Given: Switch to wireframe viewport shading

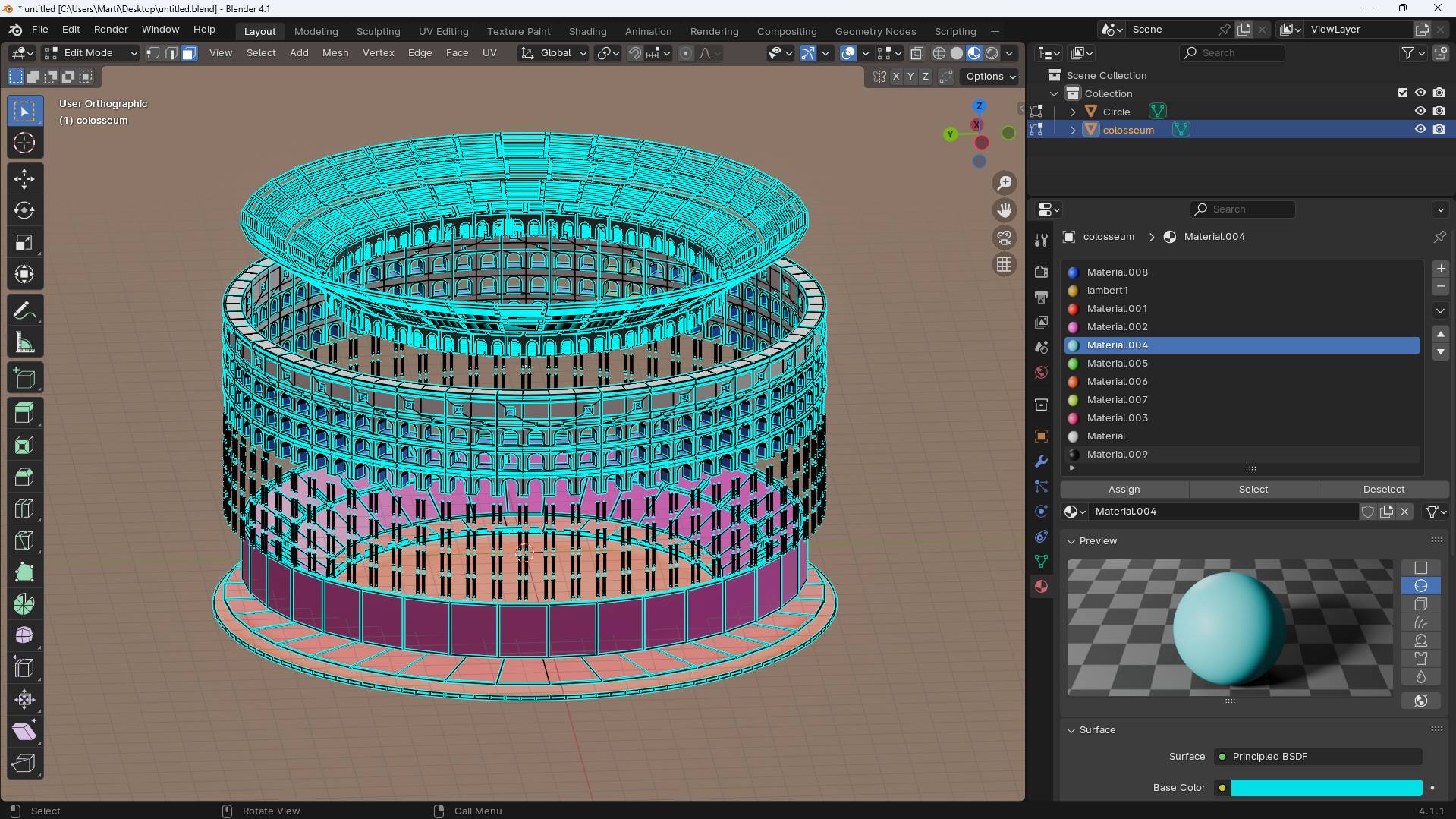Looking at the screenshot, I should (939, 53).
